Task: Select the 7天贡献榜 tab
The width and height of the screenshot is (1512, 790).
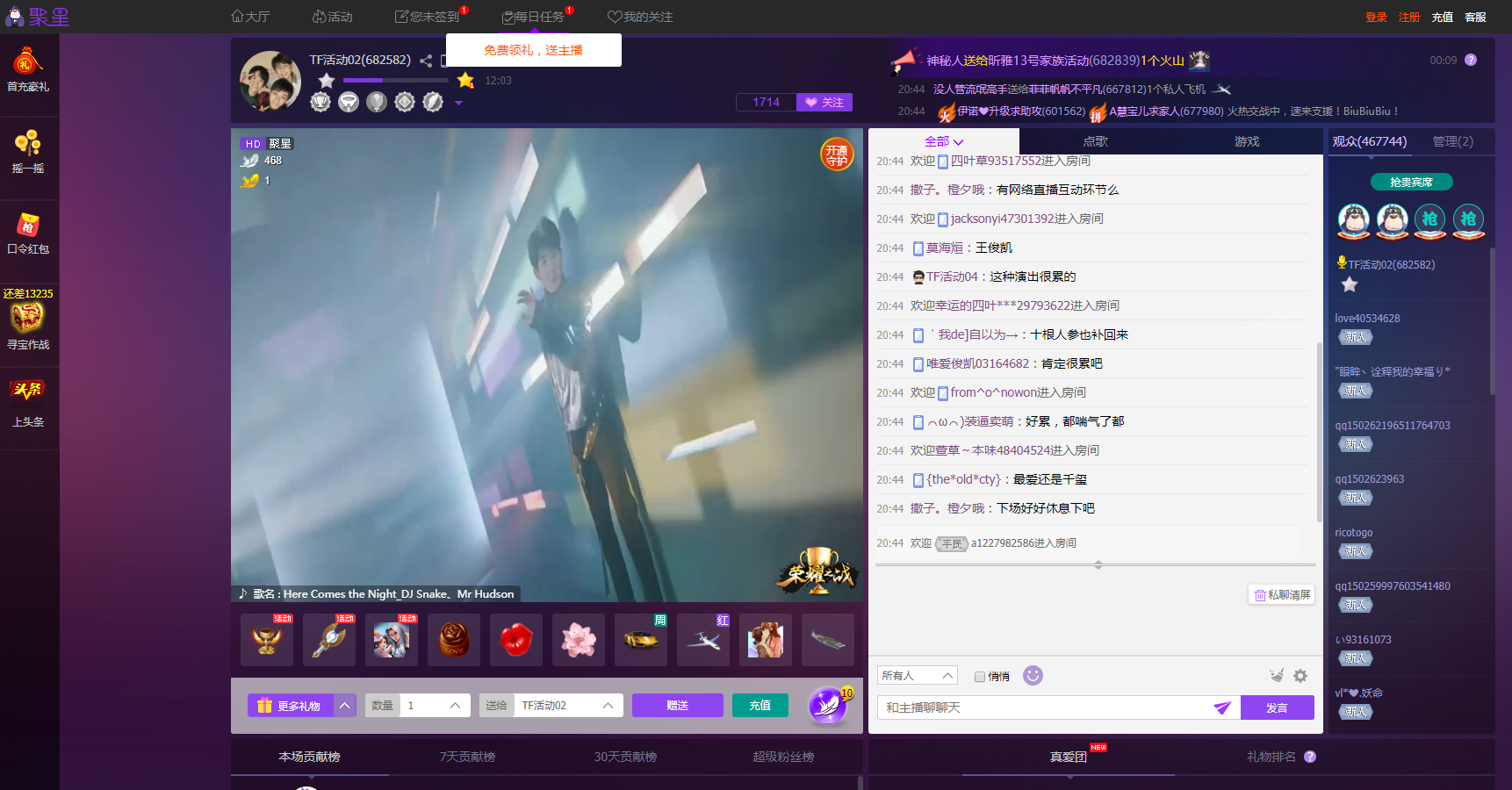Action: [467, 757]
